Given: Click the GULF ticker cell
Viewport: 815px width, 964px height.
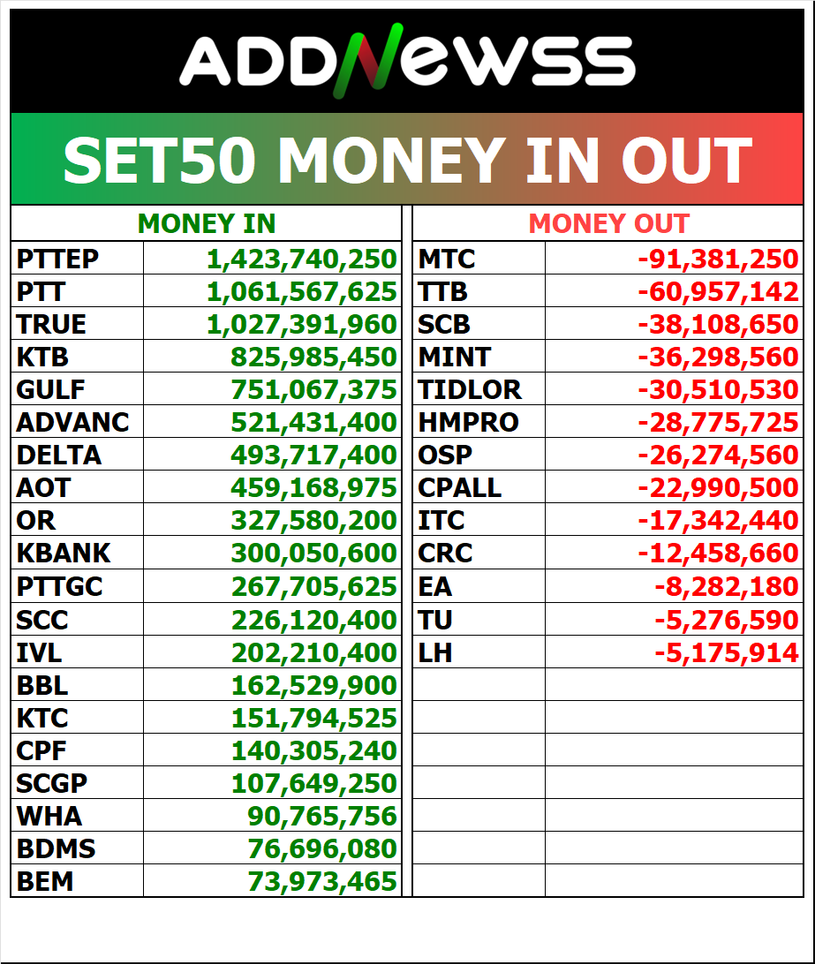Looking at the screenshot, I should tap(51, 390).
